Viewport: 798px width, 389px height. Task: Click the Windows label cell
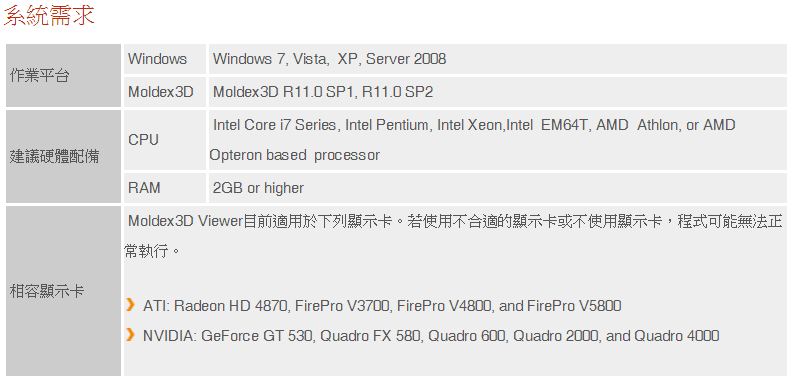point(165,59)
